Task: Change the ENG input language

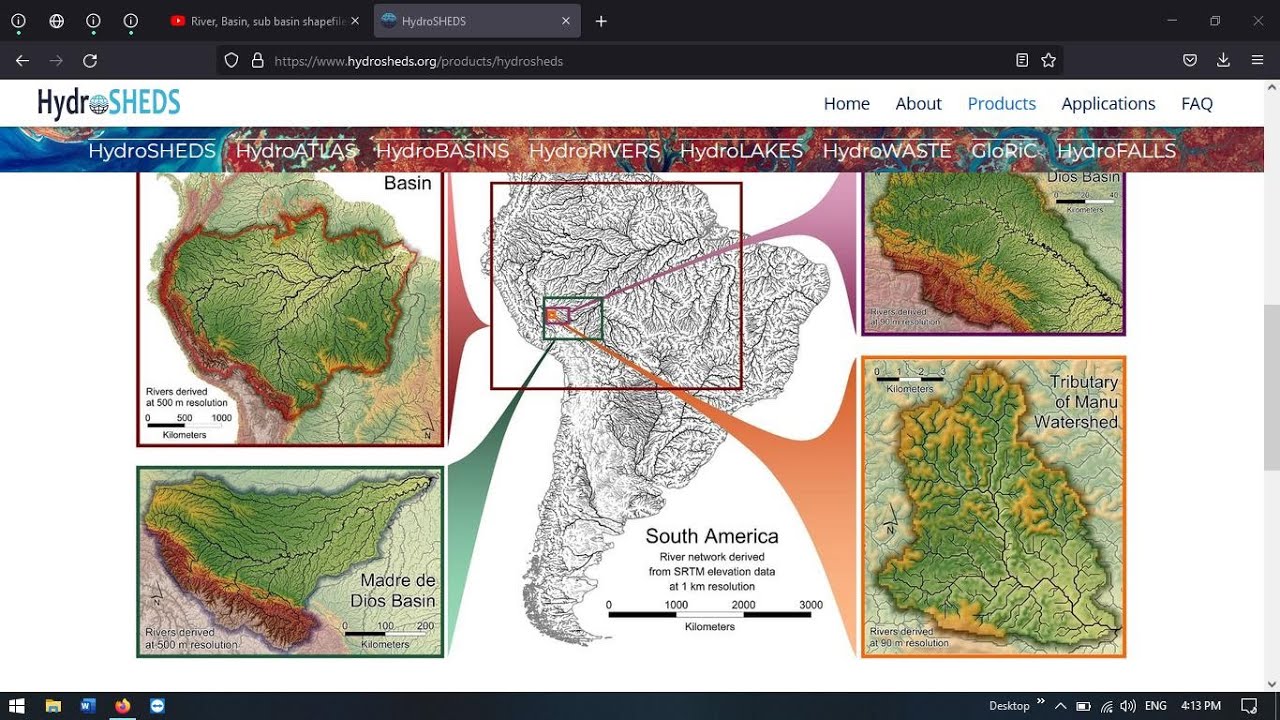Action: (x=1155, y=706)
